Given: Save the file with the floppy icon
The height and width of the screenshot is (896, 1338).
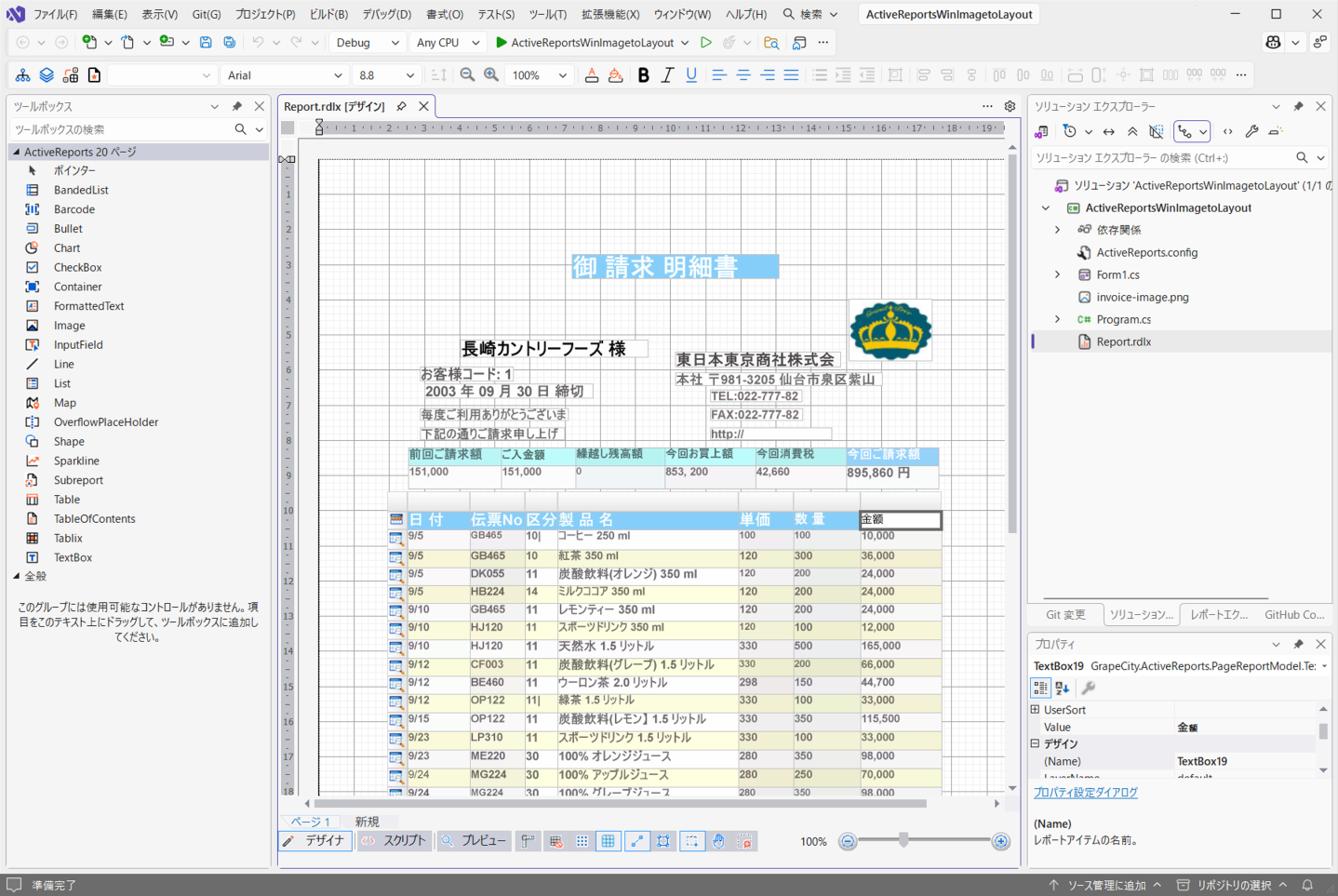Looking at the screenshot, I should pos(206,43).
